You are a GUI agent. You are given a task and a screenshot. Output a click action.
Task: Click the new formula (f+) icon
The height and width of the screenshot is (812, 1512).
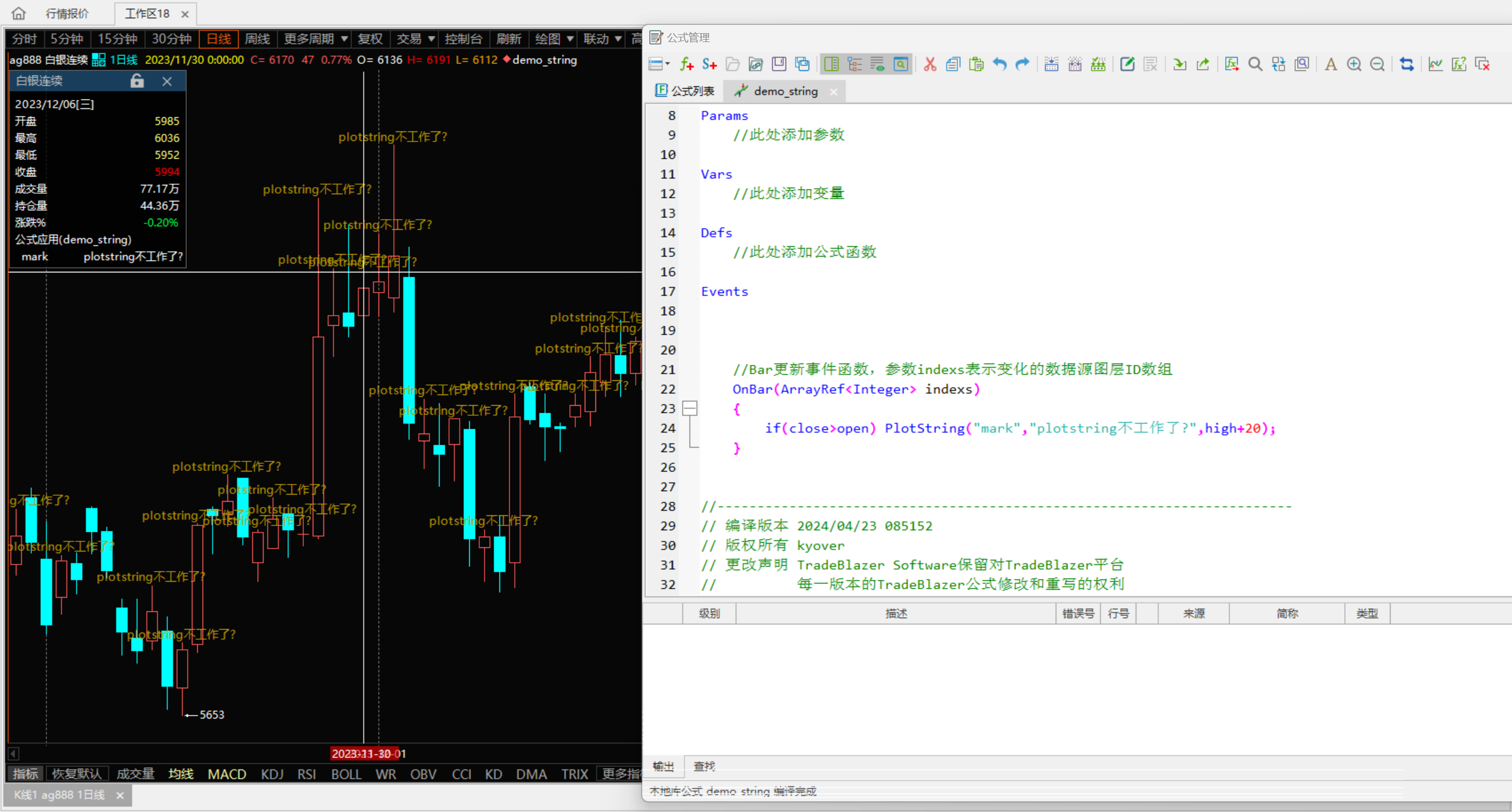coord(686,64)
